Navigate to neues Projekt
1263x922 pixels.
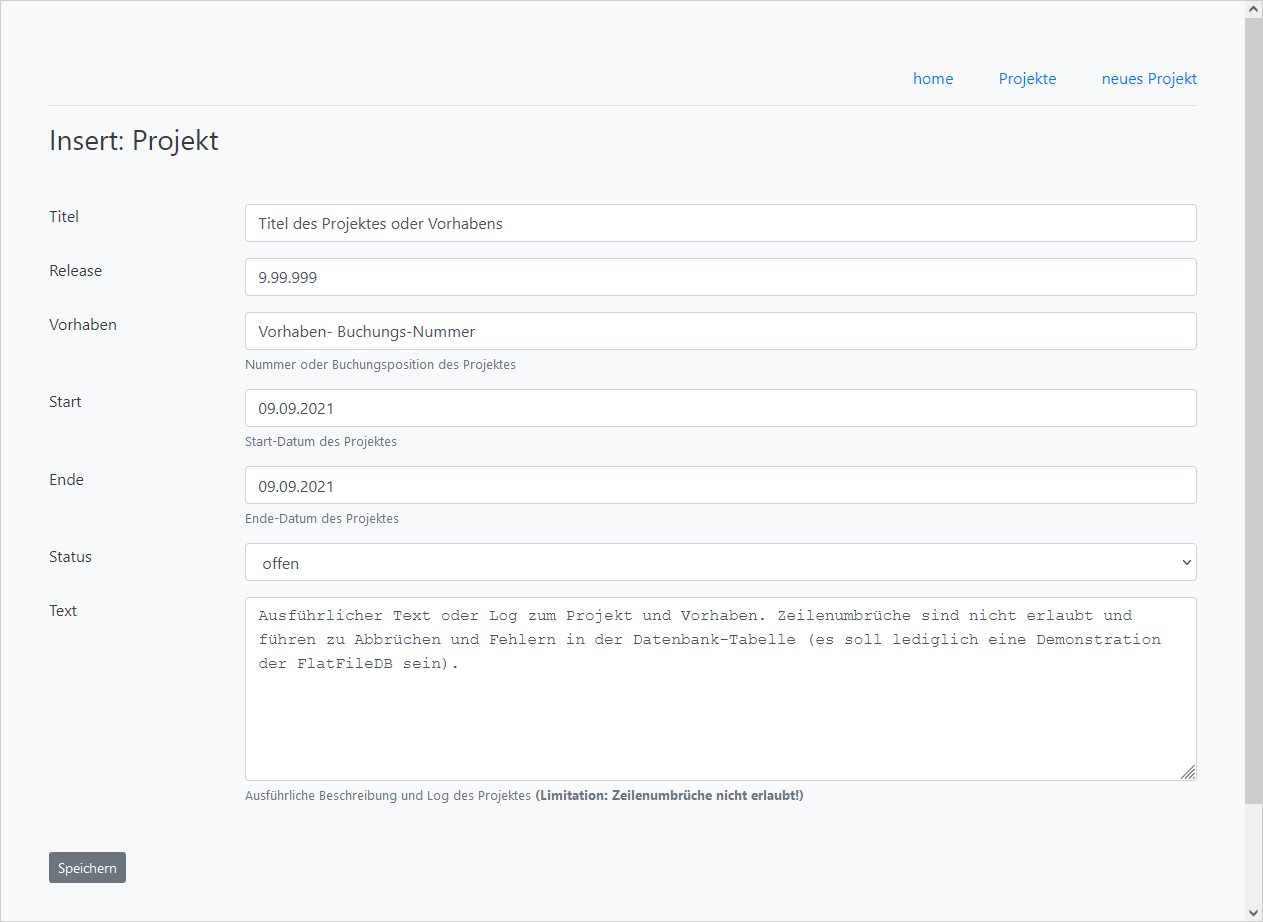click(x=1148, y=78)
